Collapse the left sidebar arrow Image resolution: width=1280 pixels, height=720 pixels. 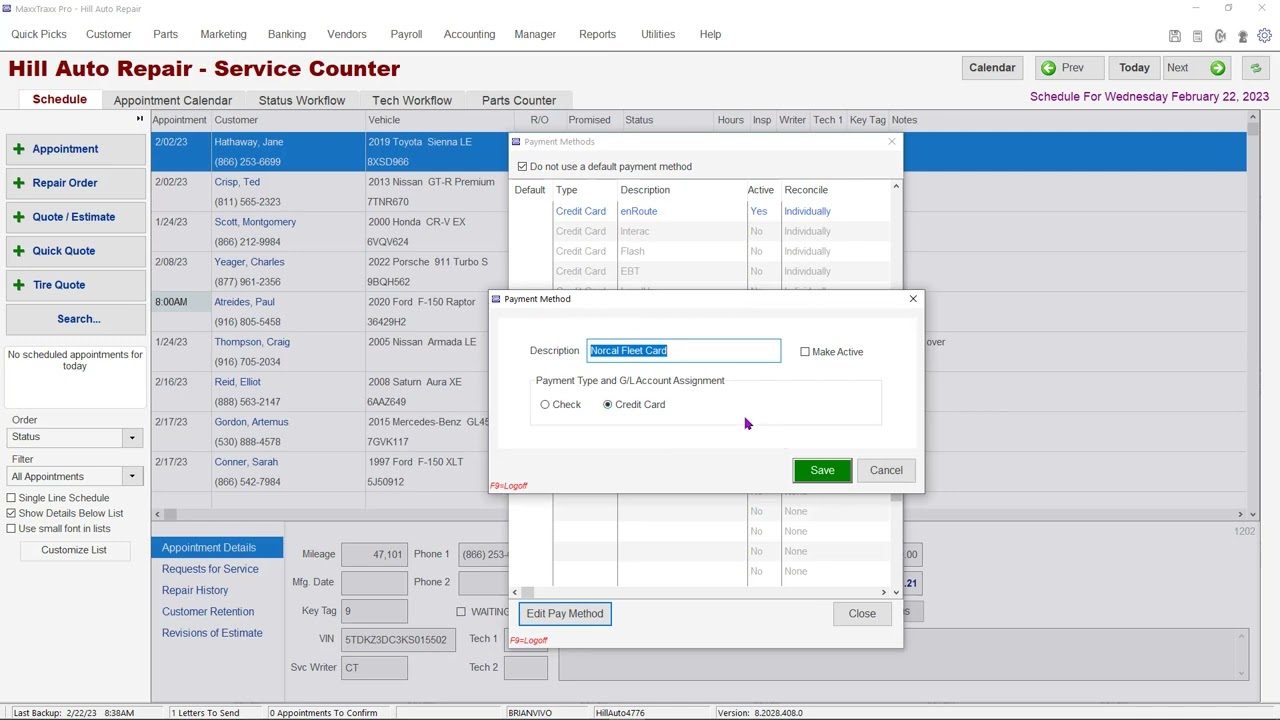[x=140, y=119]
